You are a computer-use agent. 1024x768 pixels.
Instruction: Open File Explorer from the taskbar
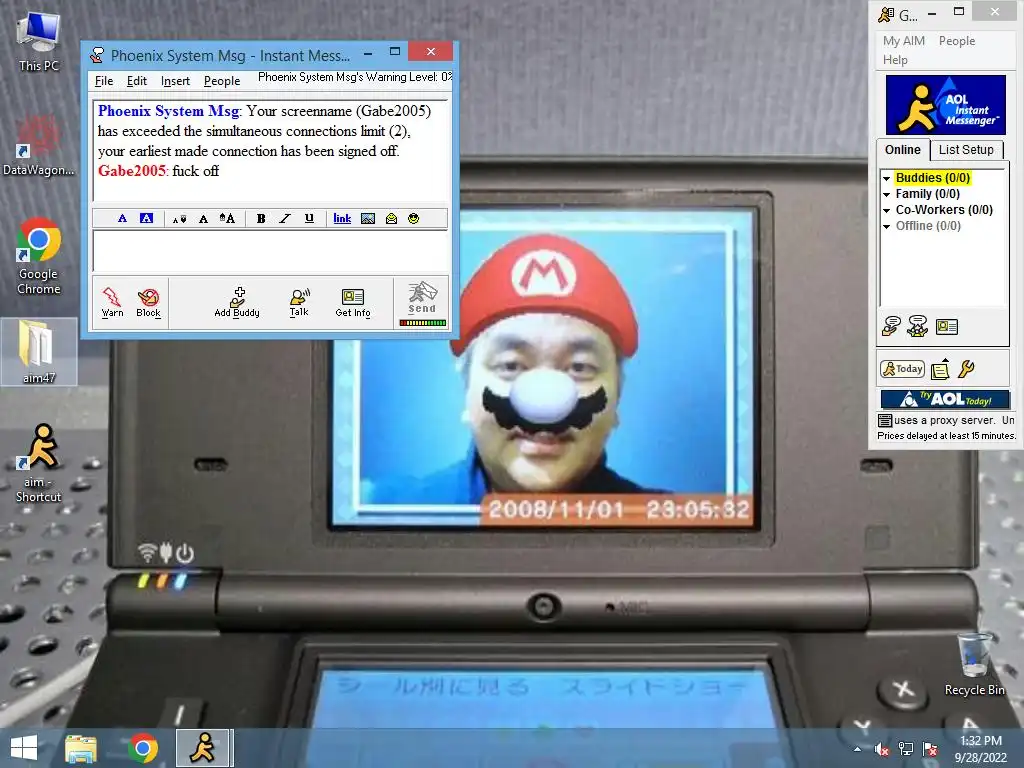coord(81,748)
